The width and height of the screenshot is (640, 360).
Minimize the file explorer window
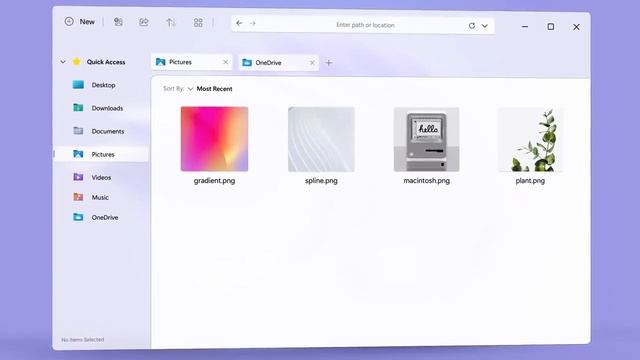coord(525,27)
